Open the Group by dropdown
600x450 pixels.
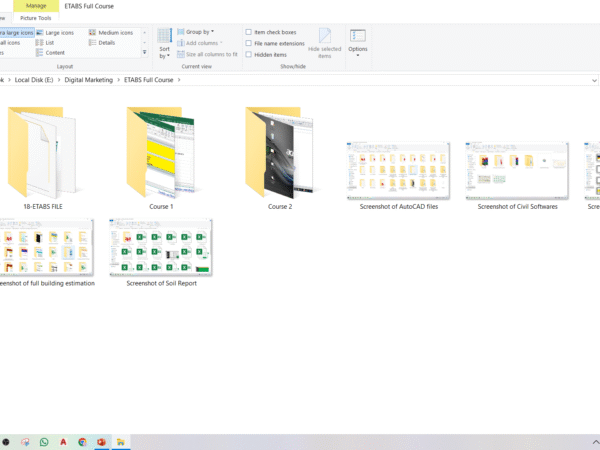pos(196,32)
